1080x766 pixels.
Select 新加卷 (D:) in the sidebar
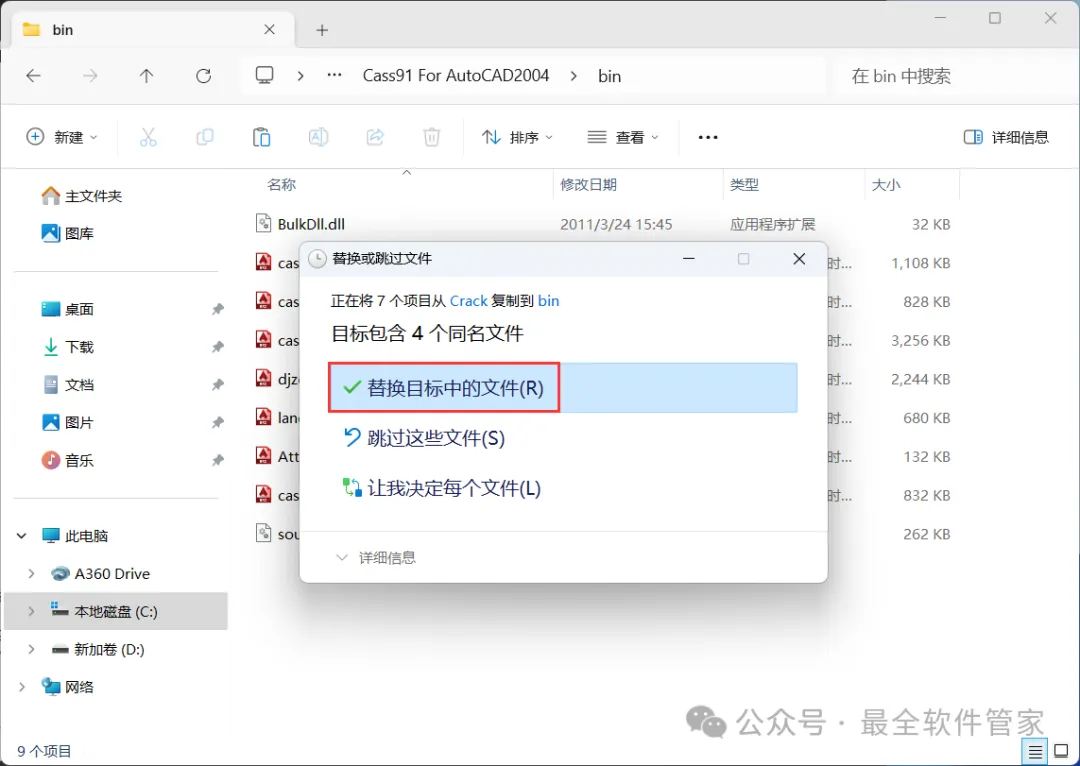98,649
